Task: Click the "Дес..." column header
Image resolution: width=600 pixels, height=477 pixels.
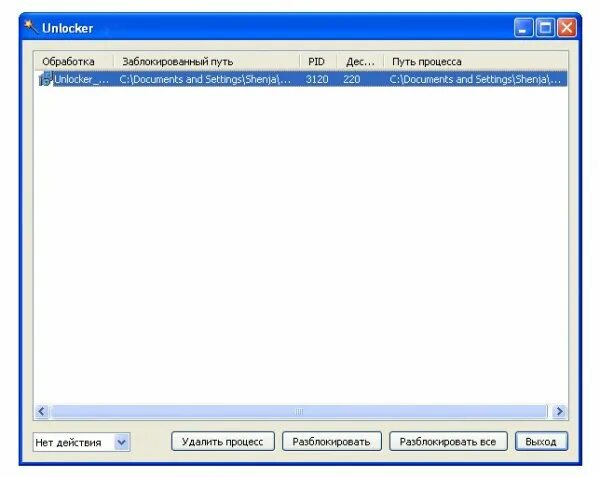Action: [360, 61]
